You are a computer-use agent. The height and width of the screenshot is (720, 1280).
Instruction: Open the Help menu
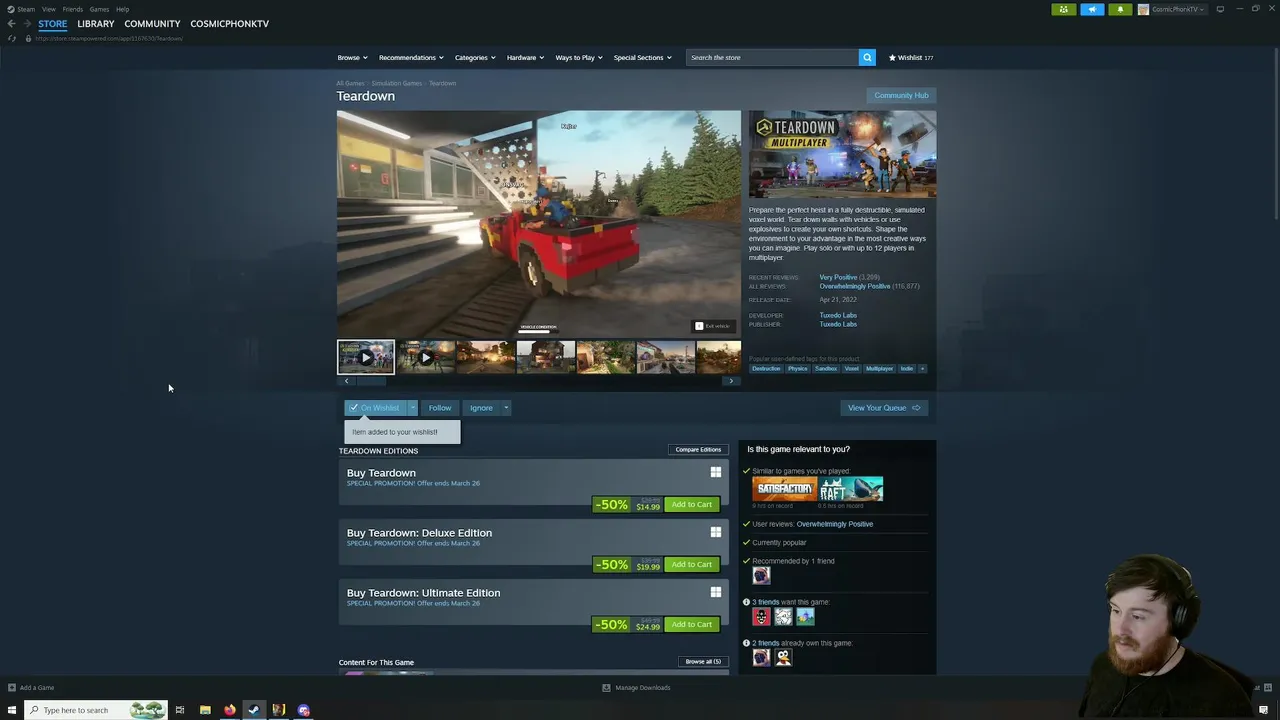point(122,9)
